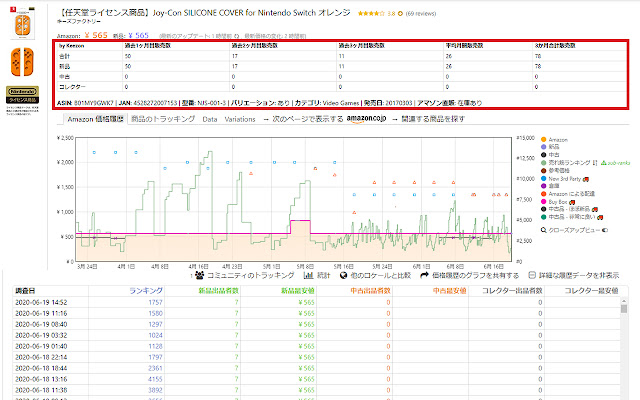Open the Data tab
This screenshot has height=400, width=640.
210,119
